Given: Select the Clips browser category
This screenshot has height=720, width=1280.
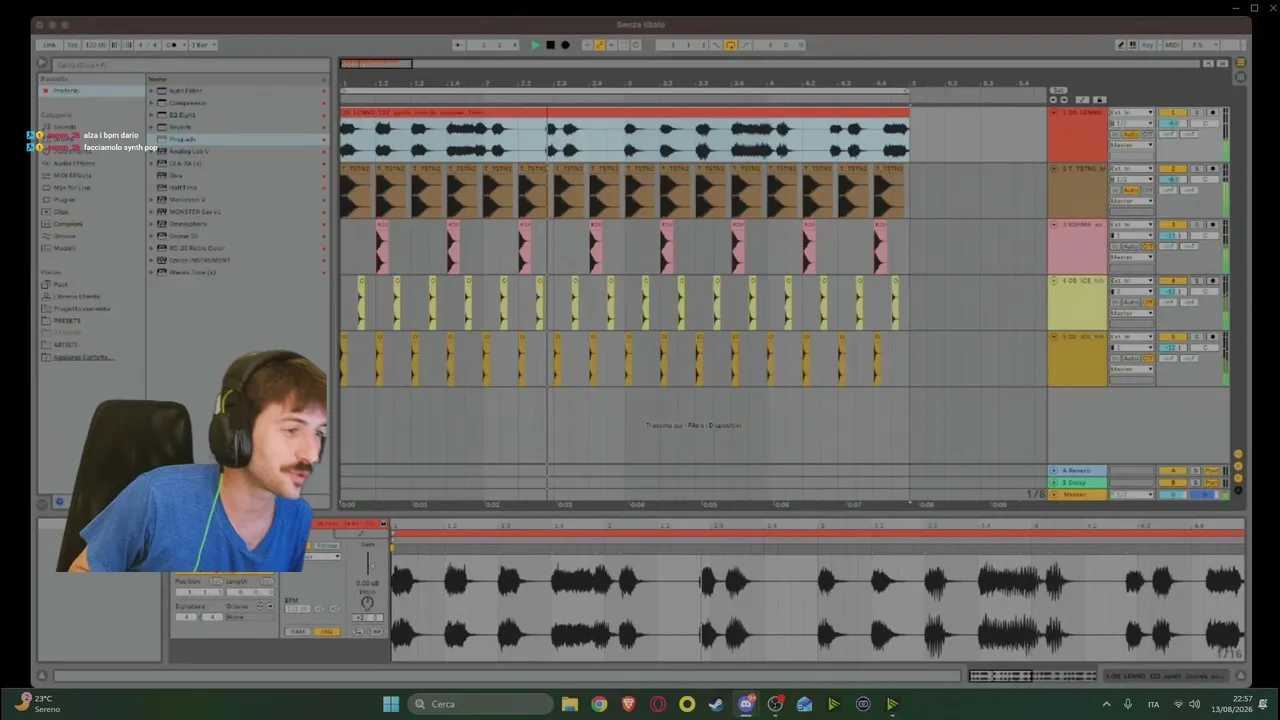Looking at the screenshot, I should (61, 211).
